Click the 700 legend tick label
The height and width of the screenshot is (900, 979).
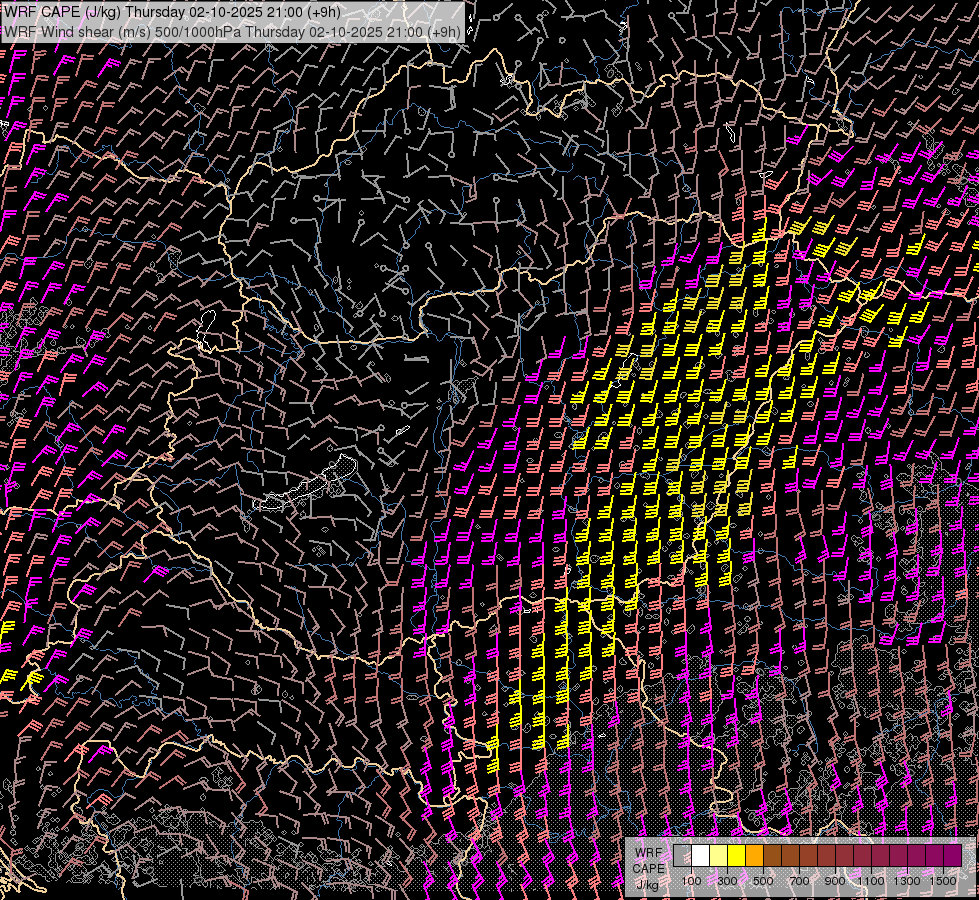(799, 881)
